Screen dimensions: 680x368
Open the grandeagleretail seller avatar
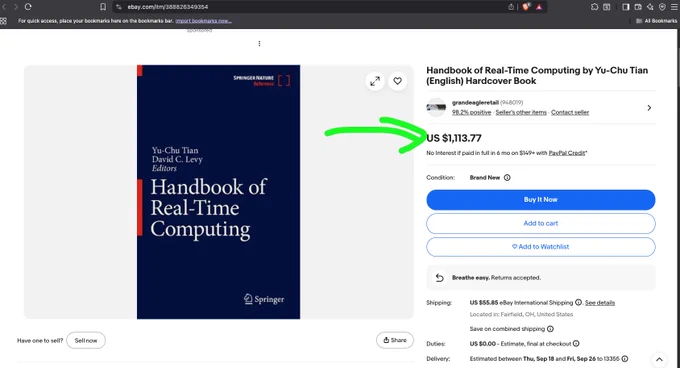tap(436, 107)
